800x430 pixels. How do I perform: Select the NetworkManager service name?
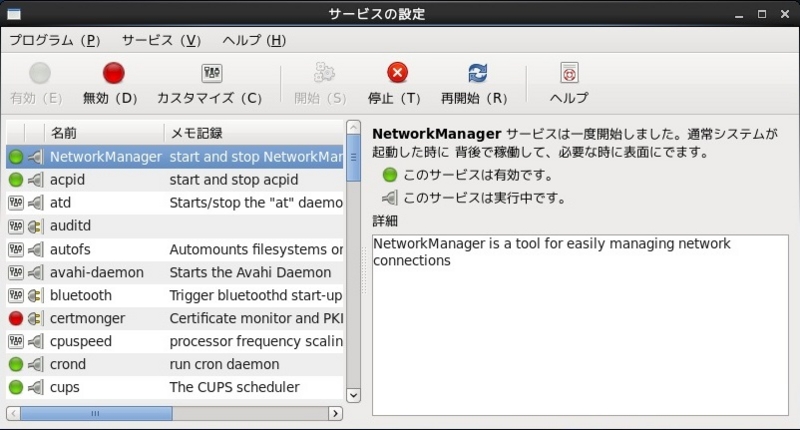click(x=106, y=157)
